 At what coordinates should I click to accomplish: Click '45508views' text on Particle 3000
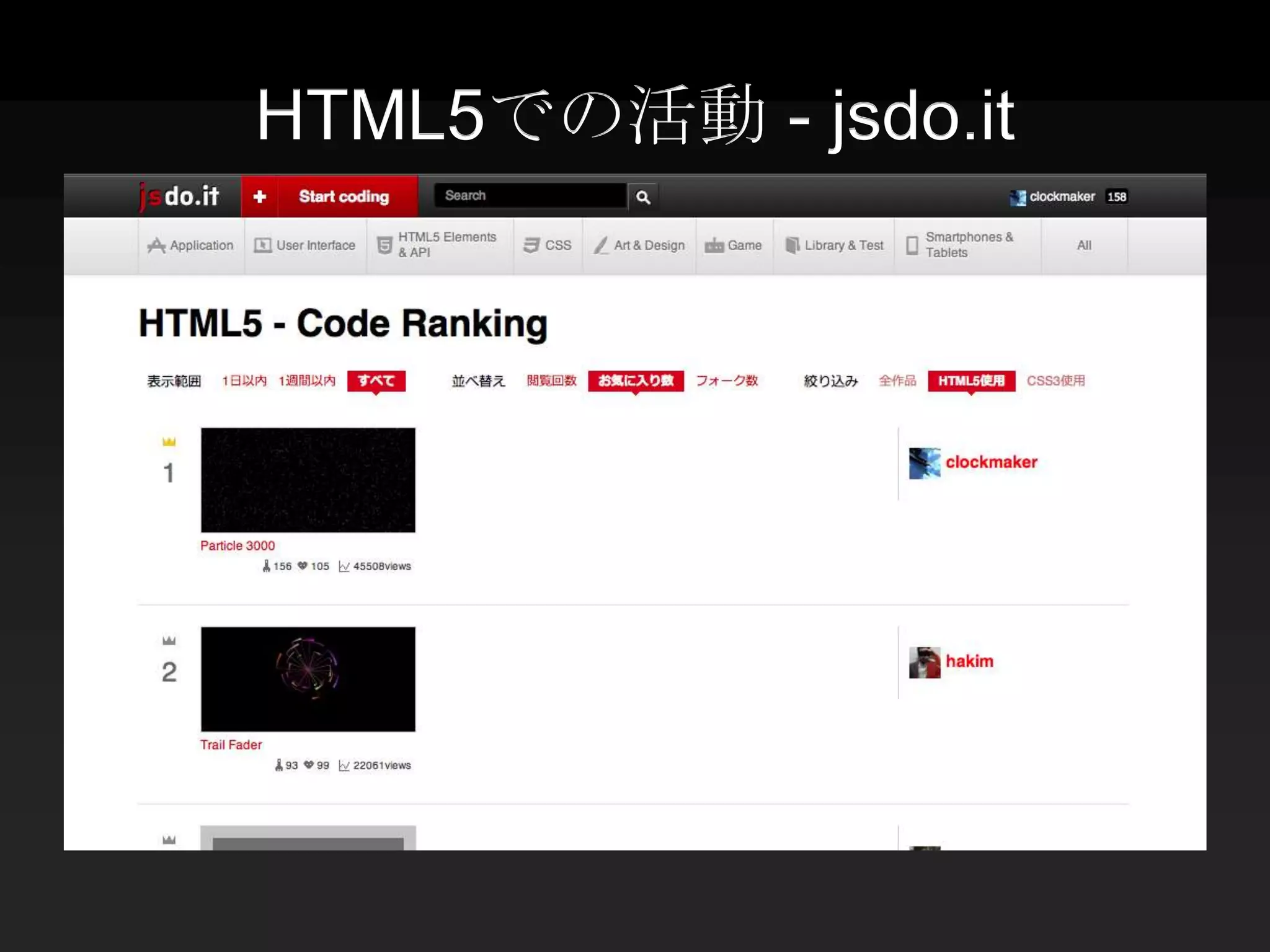[x=382, y=566]
